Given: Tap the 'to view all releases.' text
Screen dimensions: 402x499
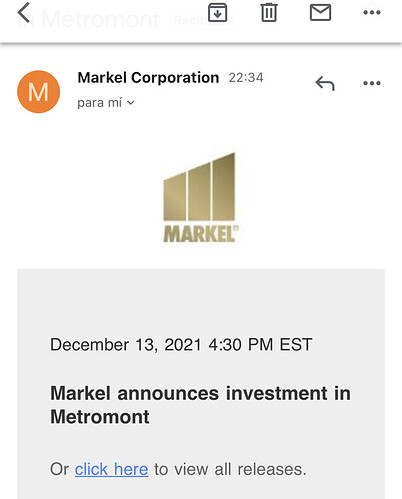Looking at the screenshot, I should [x=230, y=469].
